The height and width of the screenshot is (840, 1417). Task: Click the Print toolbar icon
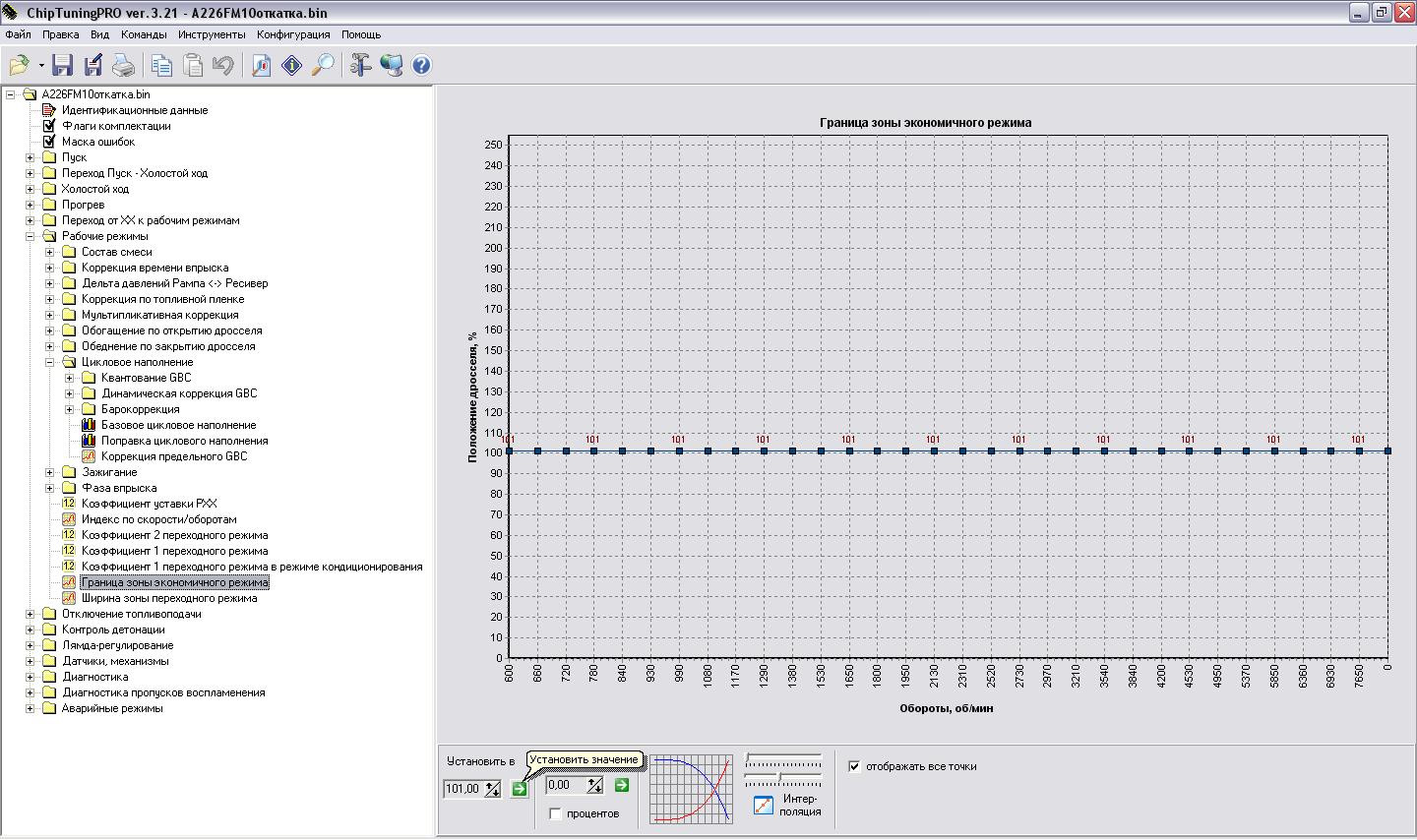click(x=123, y=66)
